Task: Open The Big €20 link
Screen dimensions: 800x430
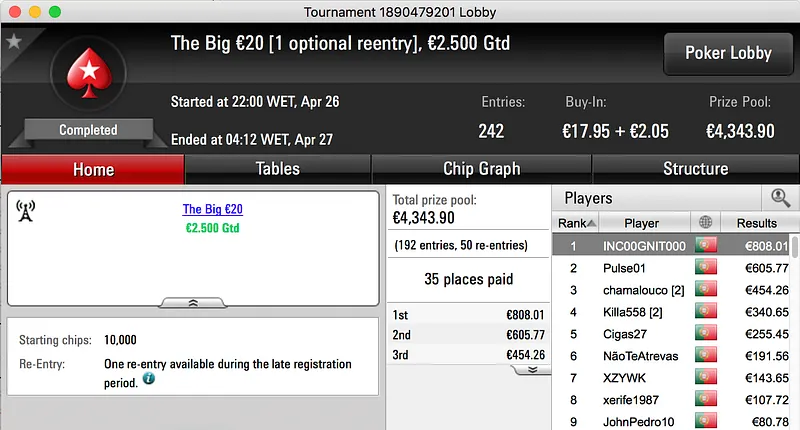Action: [x=212, y=210]
